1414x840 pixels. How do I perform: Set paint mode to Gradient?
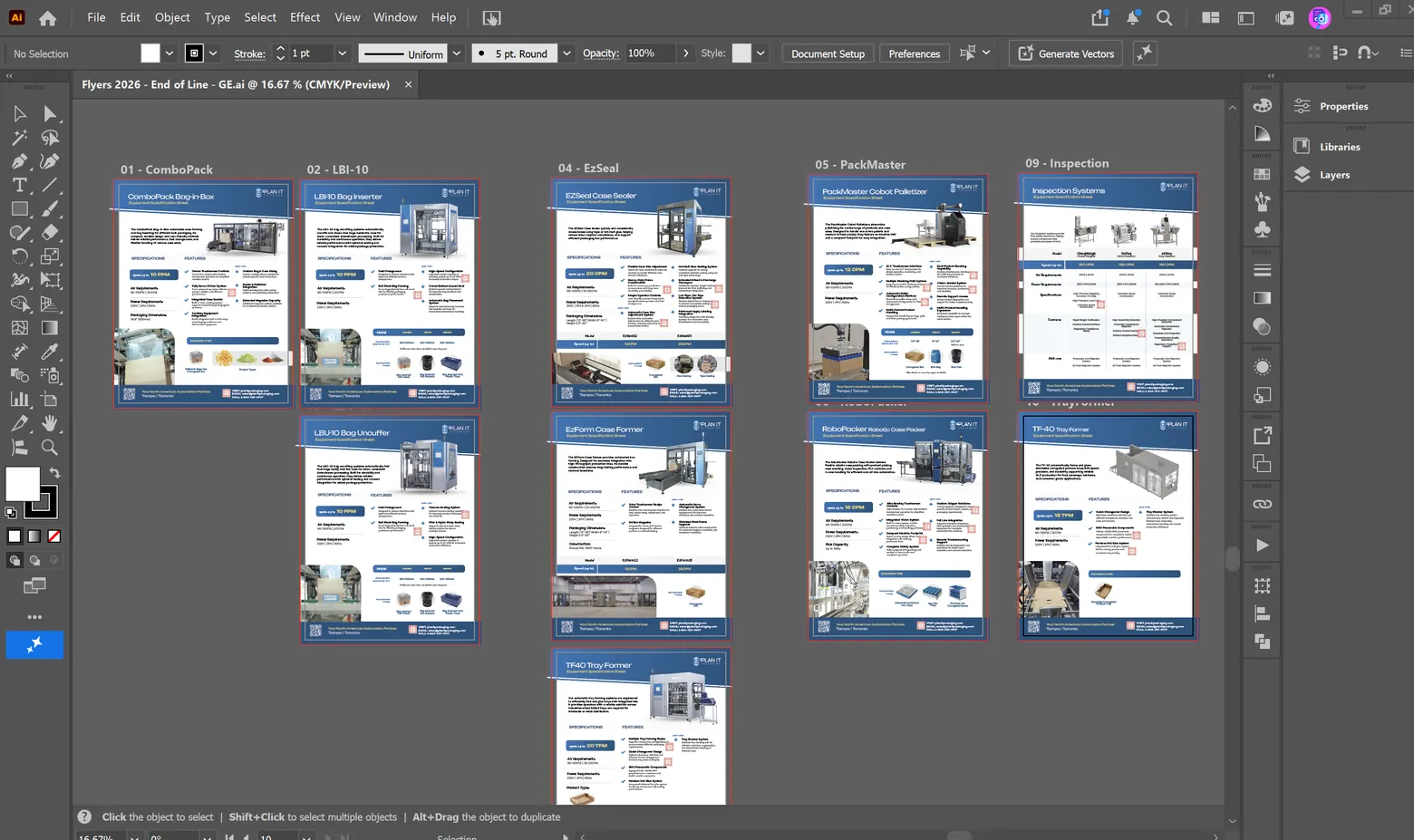click(x=34, y=536)
